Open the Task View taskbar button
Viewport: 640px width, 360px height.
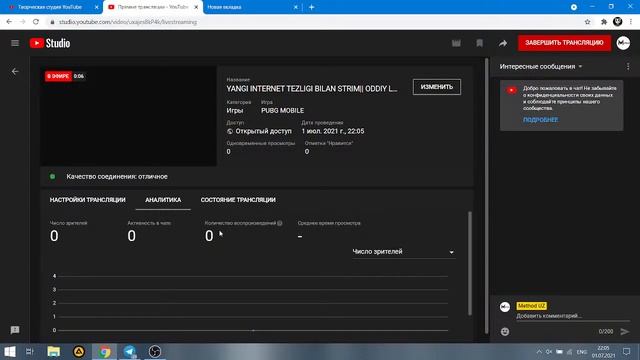tap(30, 351)
